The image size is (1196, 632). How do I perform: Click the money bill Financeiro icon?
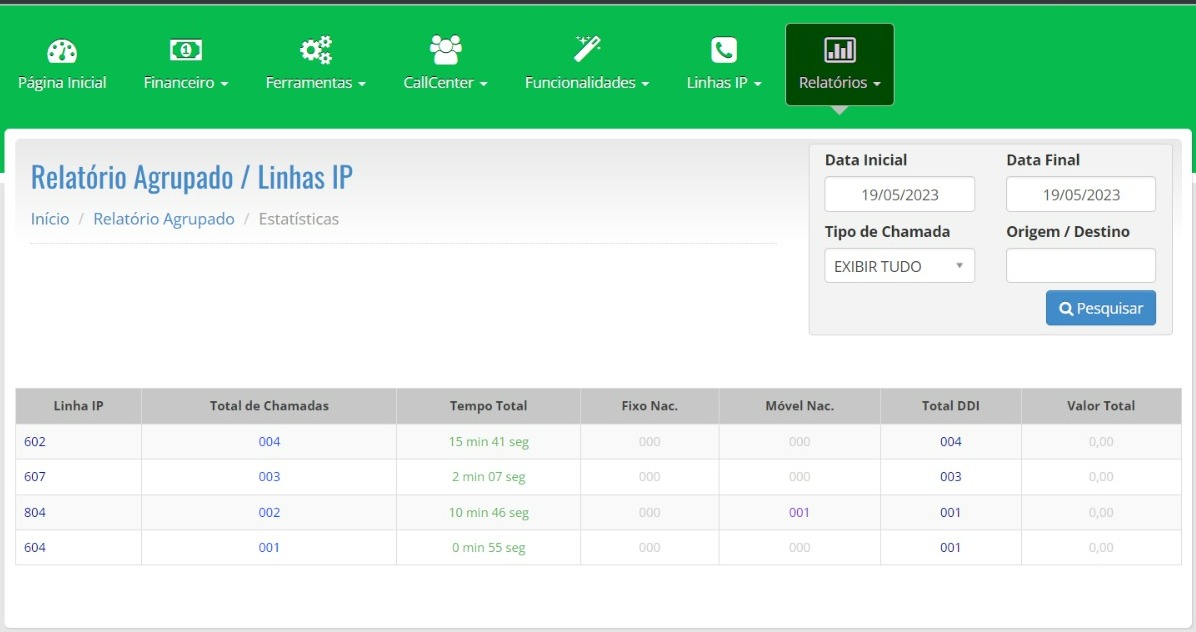[x=186, y=50]
